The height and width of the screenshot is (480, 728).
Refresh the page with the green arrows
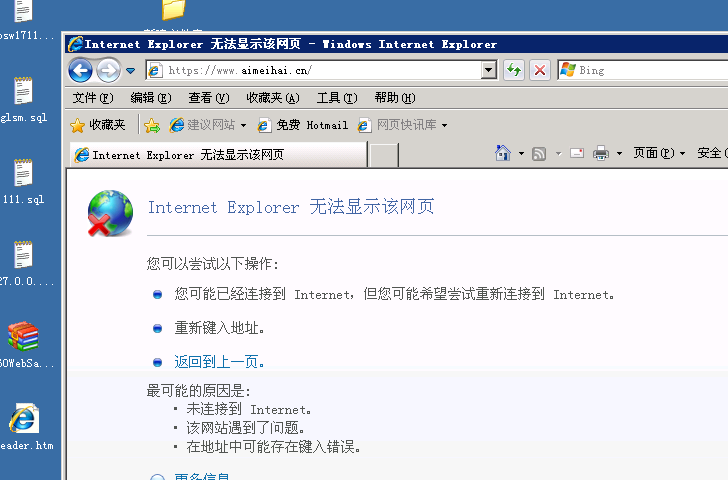(514, 71)
